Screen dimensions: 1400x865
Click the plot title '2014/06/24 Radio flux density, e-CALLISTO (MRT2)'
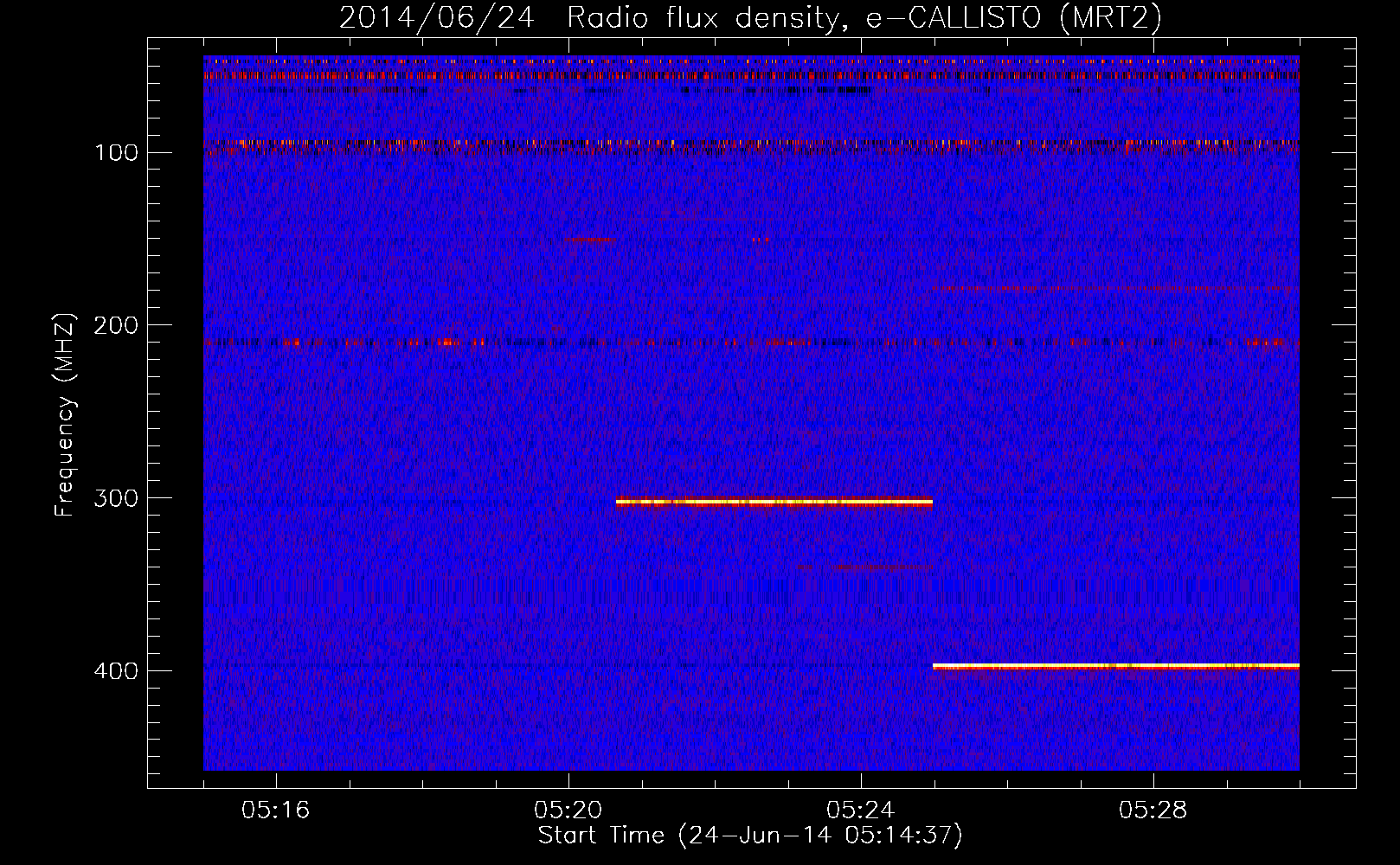click(750, 17)
